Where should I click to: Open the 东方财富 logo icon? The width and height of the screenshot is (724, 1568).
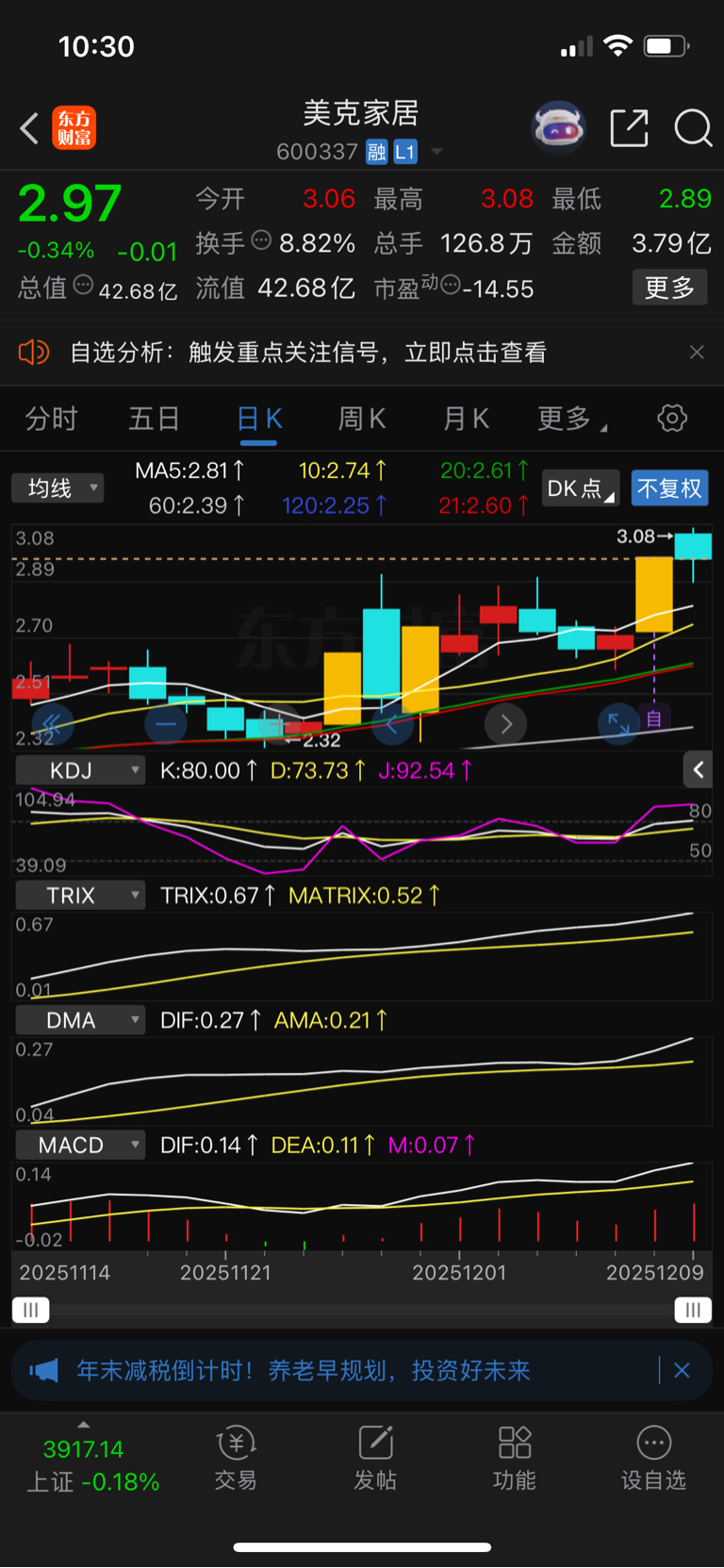[x=74, y=128]
